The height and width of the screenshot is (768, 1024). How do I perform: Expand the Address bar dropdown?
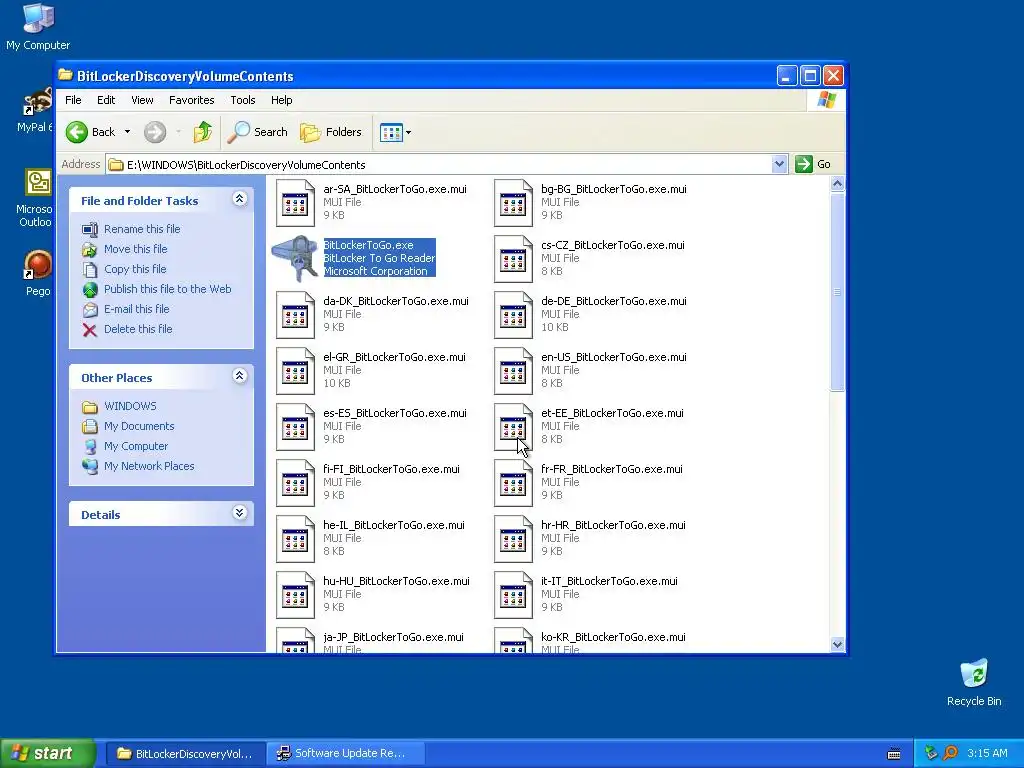(778, 165)
